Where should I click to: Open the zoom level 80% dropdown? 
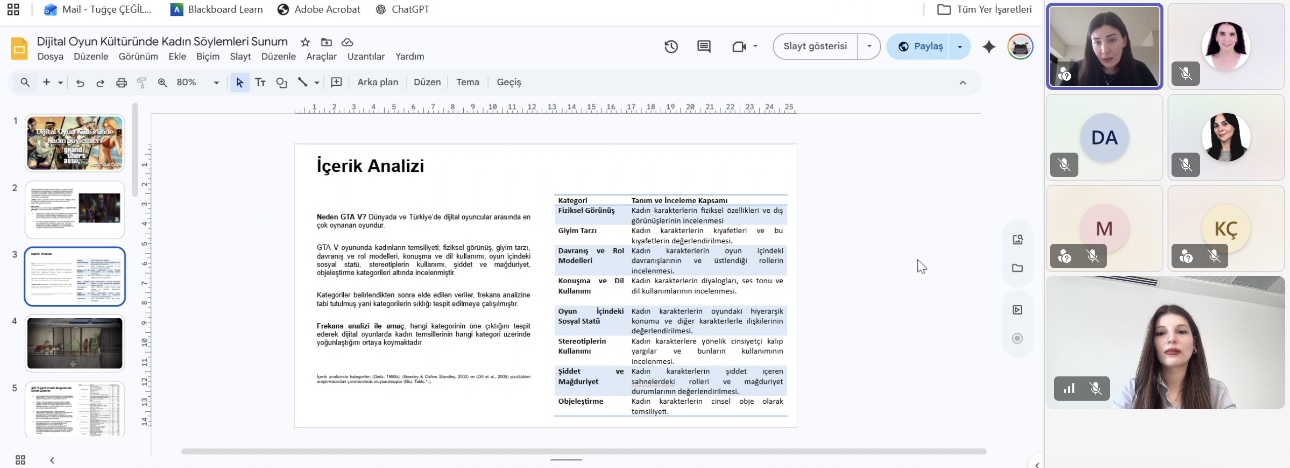[197, 82]
